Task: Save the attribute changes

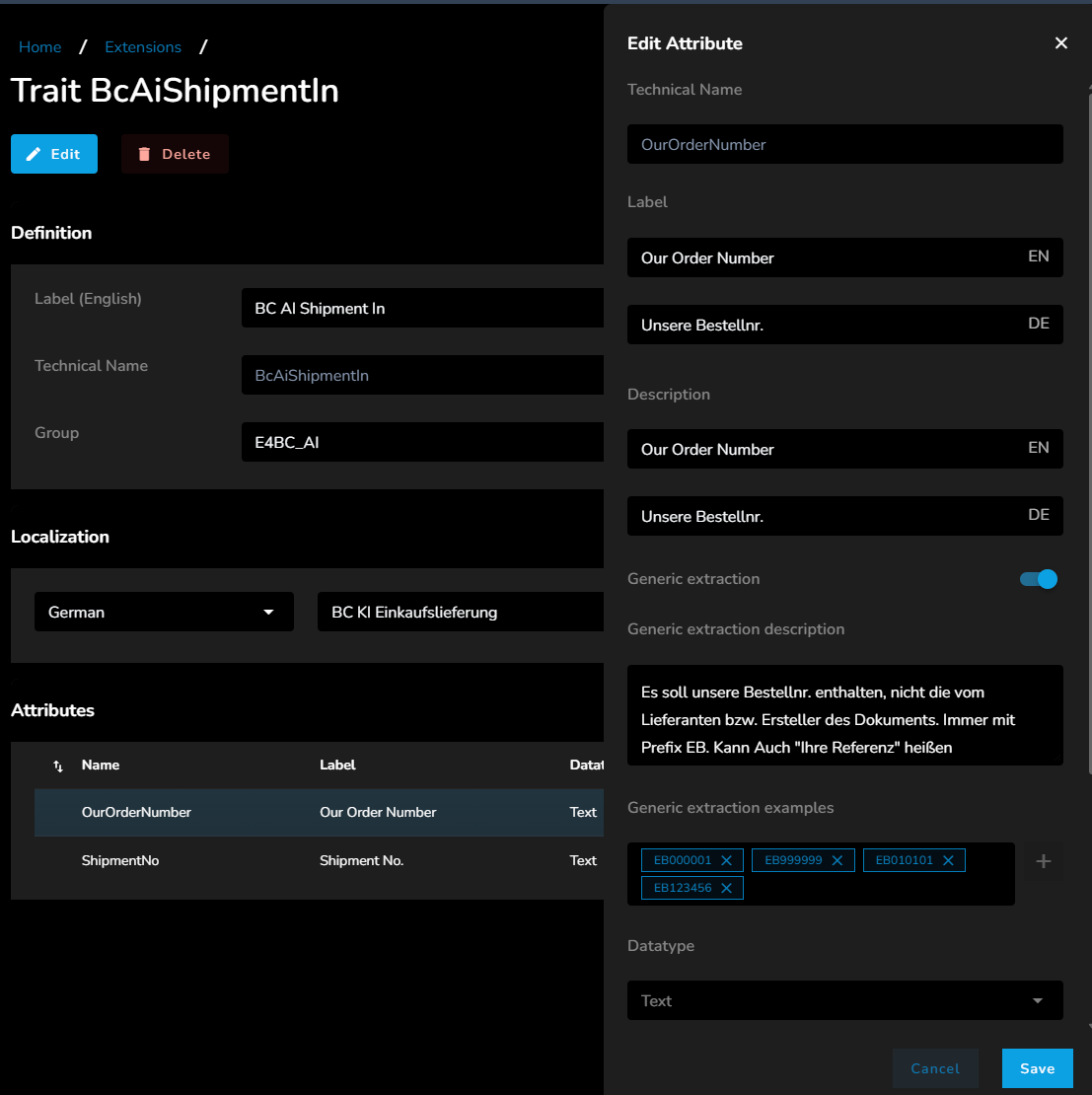Action: (x=1037, y=1068)
